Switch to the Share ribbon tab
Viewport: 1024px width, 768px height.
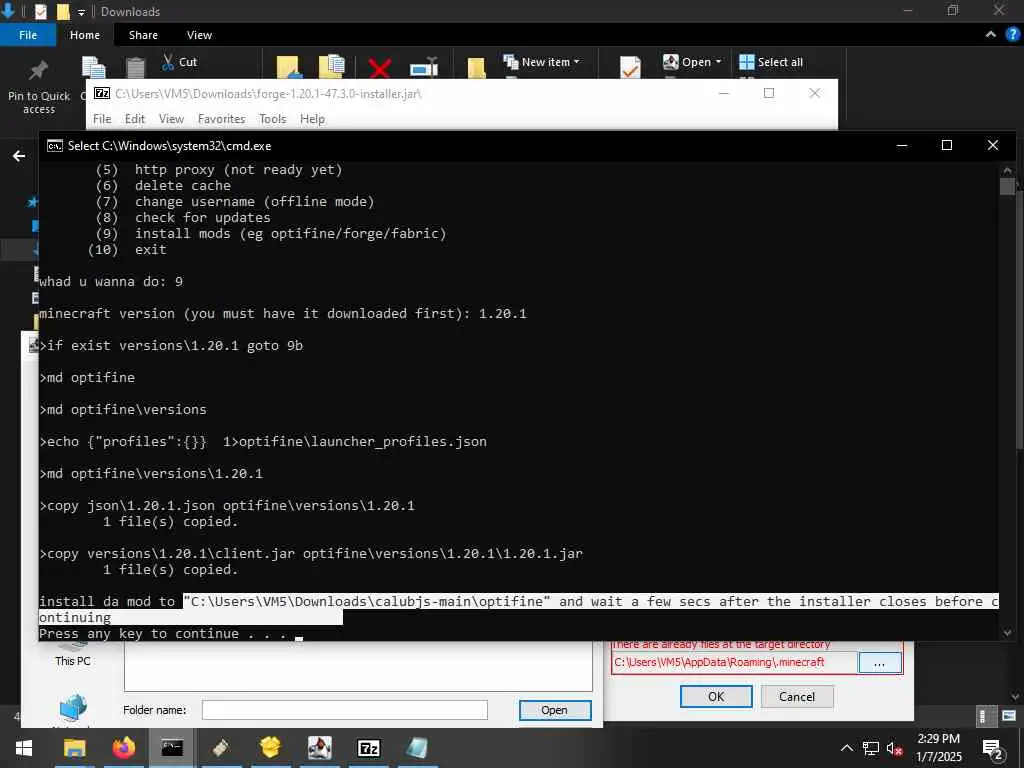pyautogui.click(x=143, y=35)
